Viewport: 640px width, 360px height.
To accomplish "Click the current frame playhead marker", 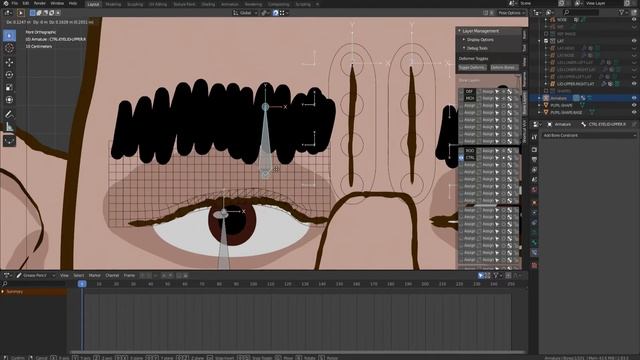I will click(82, 284).
